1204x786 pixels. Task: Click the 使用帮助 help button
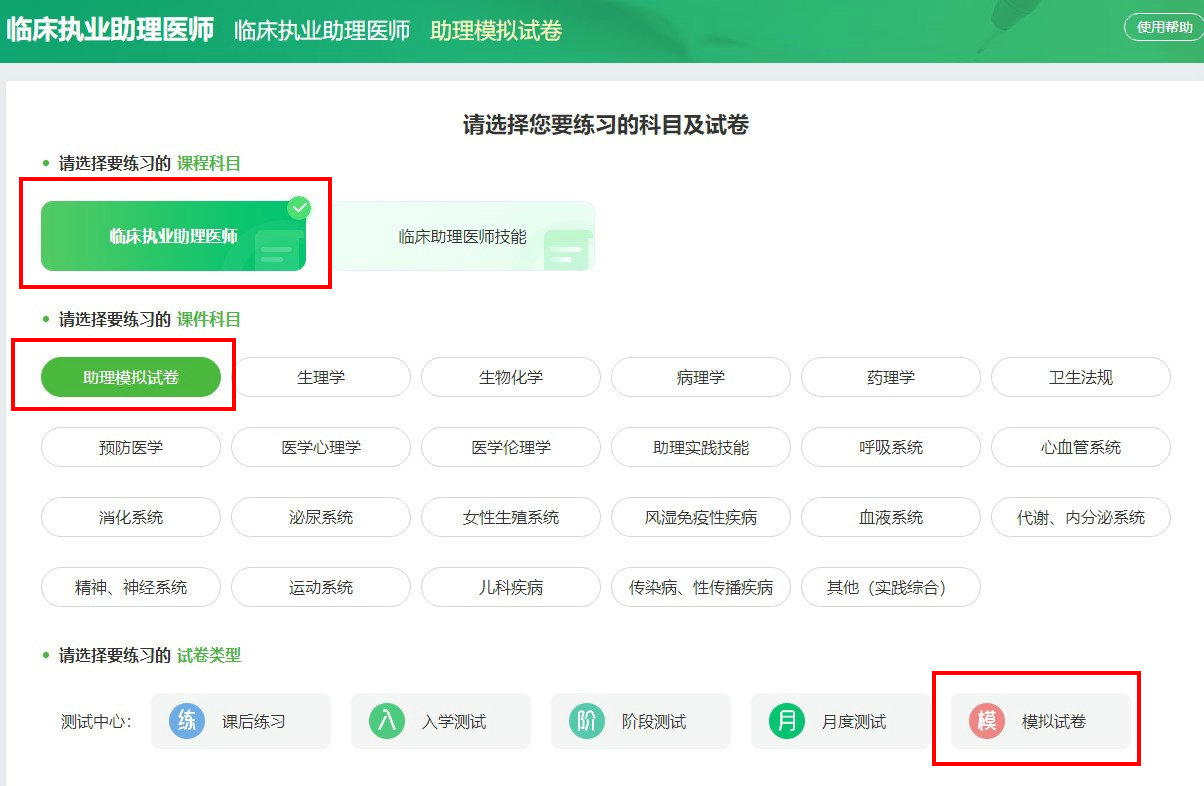coord(1165,28)
